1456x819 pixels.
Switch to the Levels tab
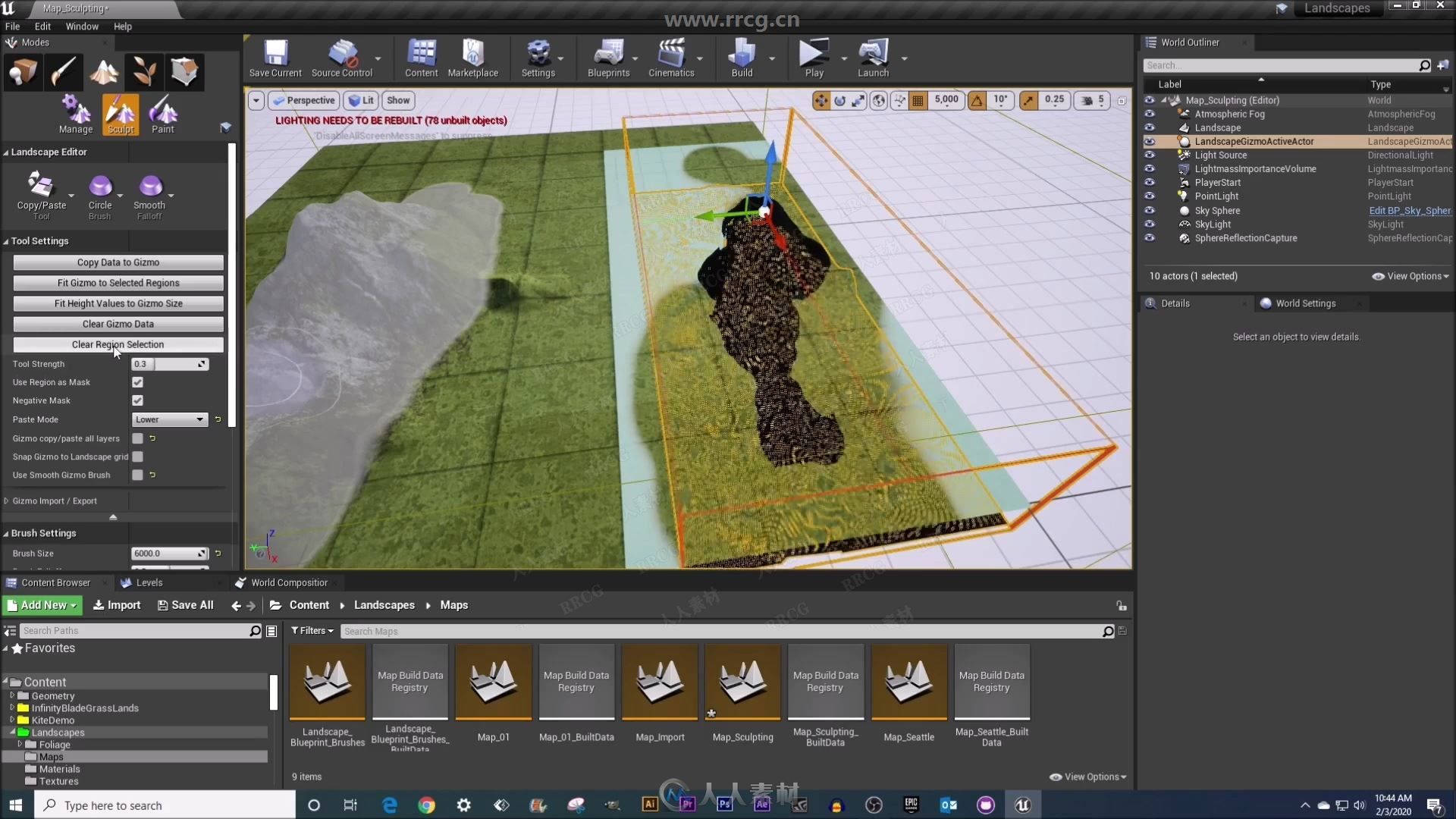point(149,582)
